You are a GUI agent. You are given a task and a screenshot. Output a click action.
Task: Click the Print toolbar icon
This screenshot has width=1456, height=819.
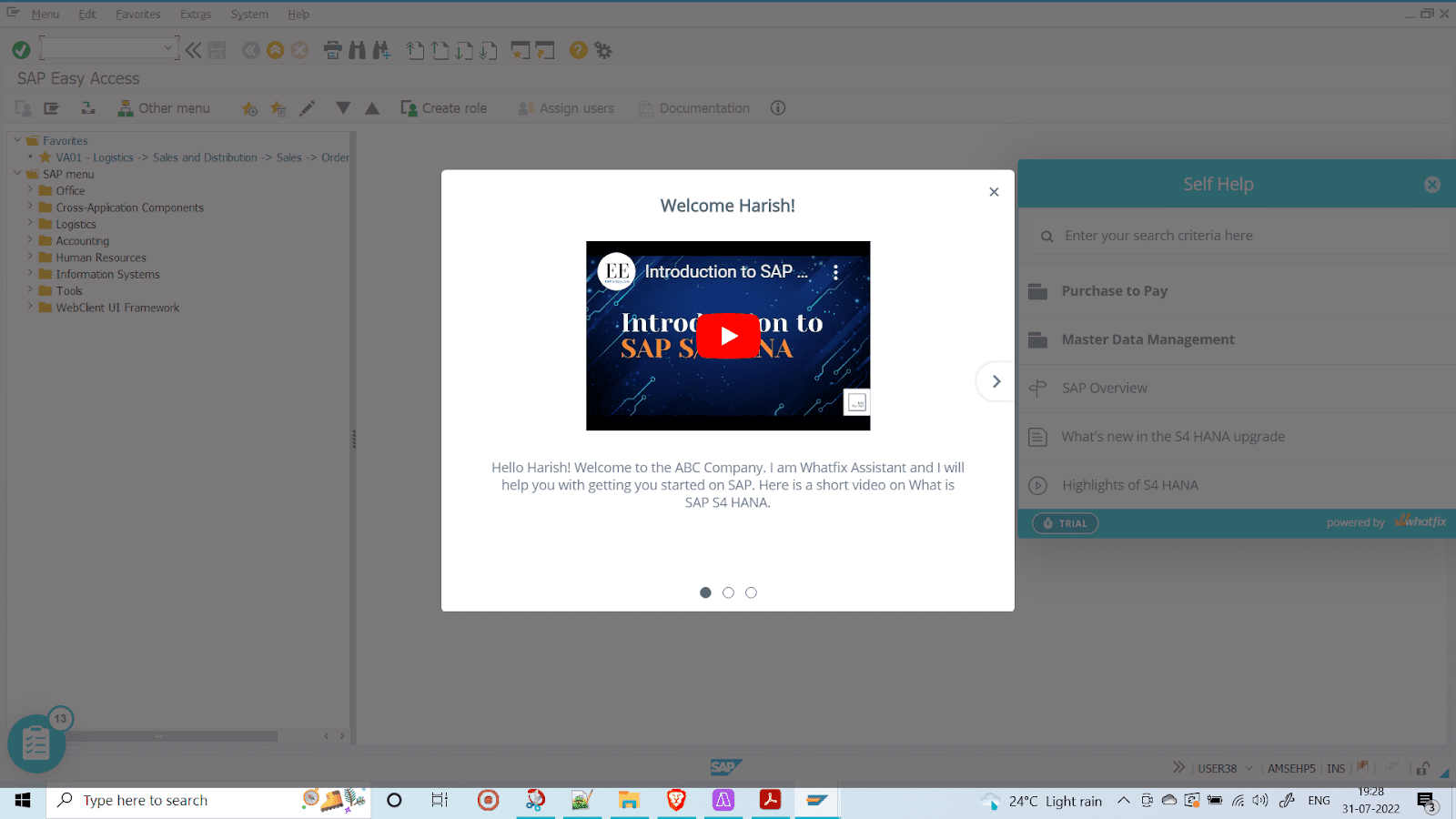(333, 50)
